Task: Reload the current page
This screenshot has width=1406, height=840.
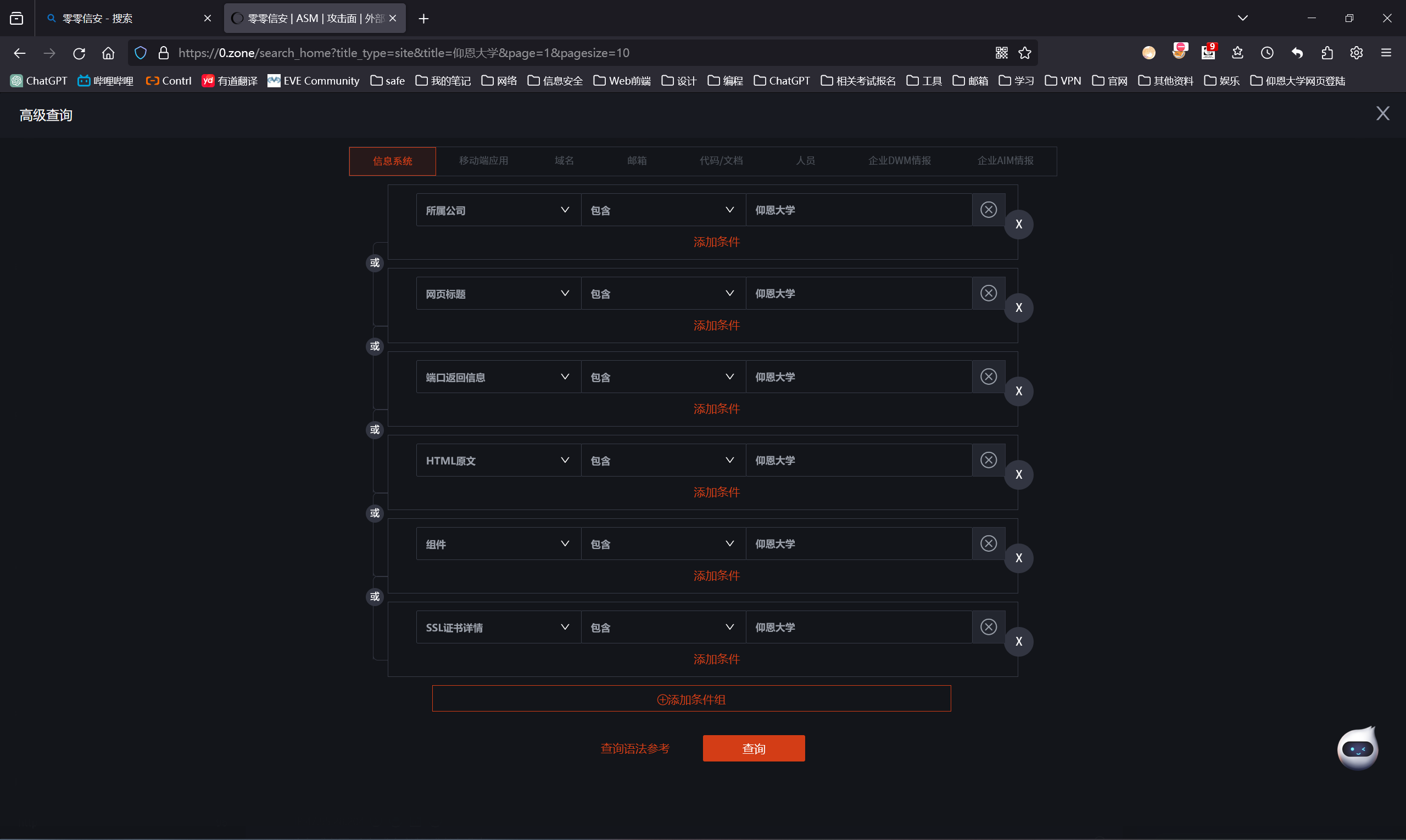Action: [79, 53]
